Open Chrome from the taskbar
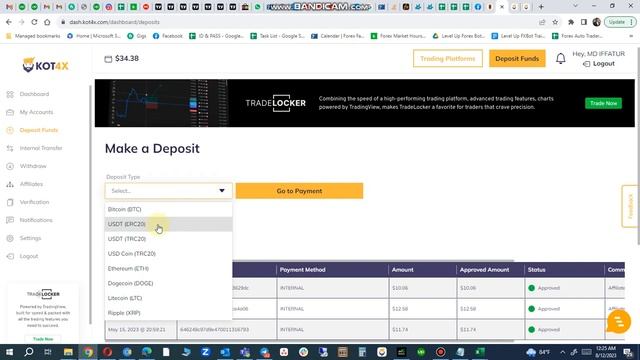This screenshot has width=640, height=360. 88,352
